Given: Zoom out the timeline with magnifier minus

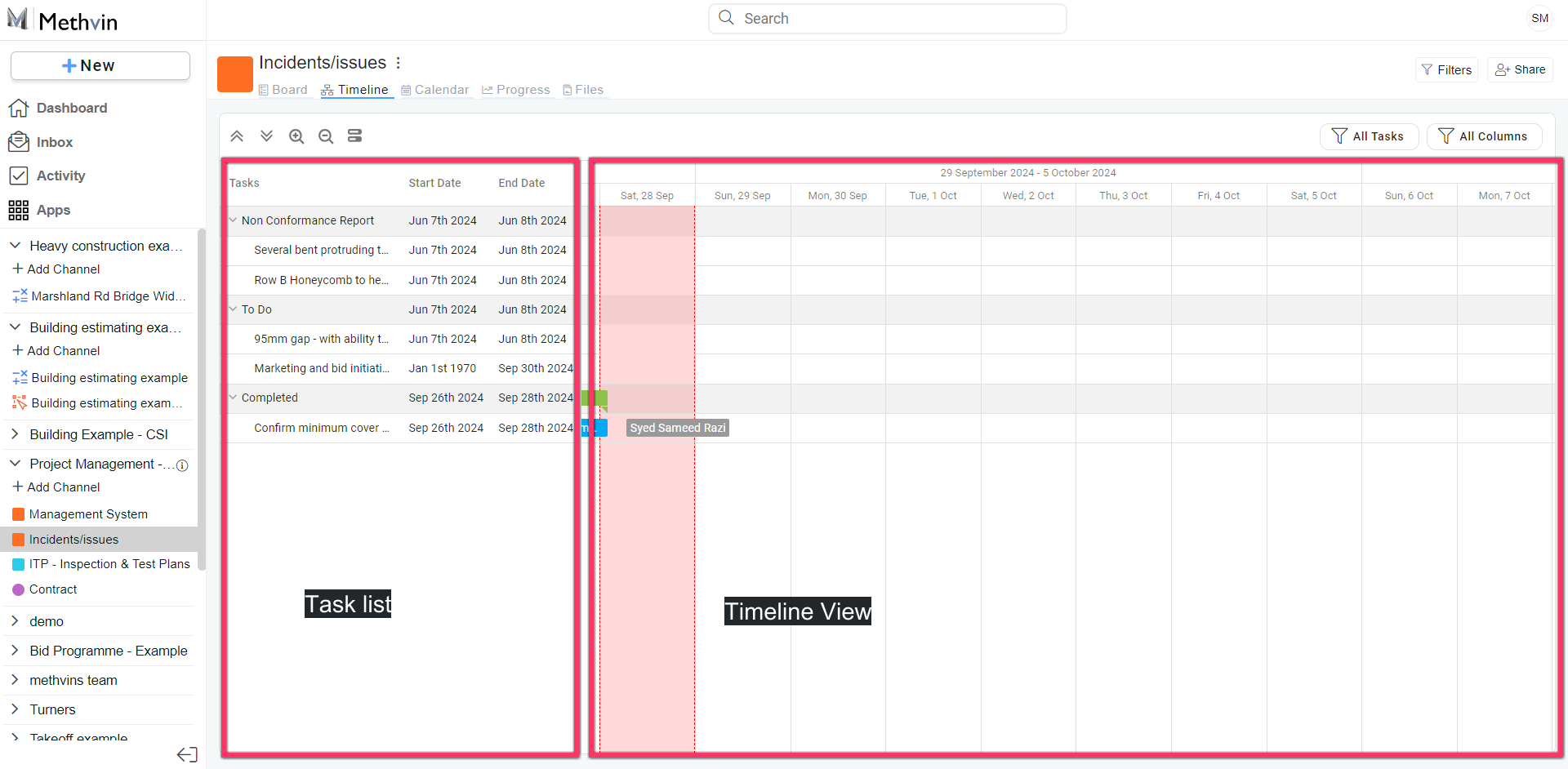Looking at the screenshot, I should (326, 136).
